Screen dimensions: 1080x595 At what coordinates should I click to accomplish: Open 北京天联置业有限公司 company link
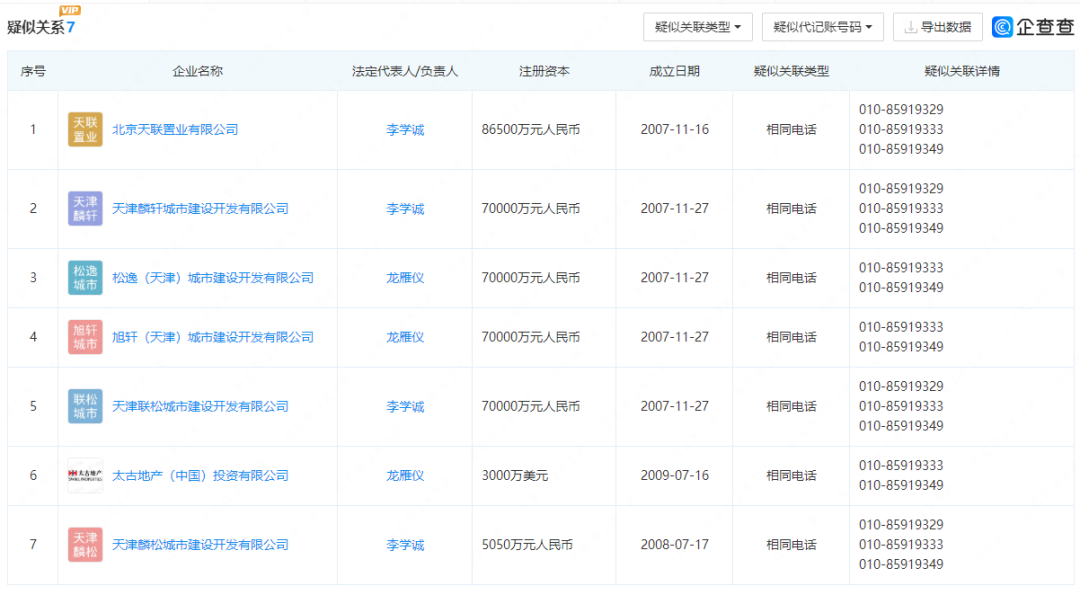click(x=175, y=130)
